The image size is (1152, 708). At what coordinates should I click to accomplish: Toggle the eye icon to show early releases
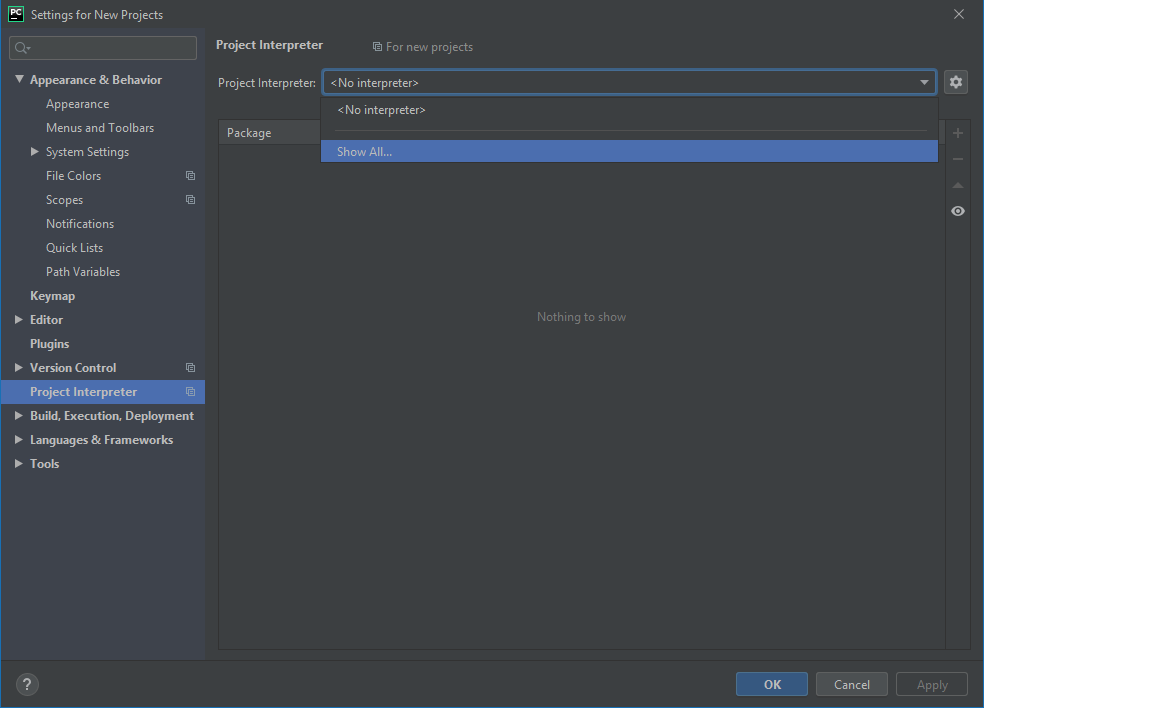957,211
